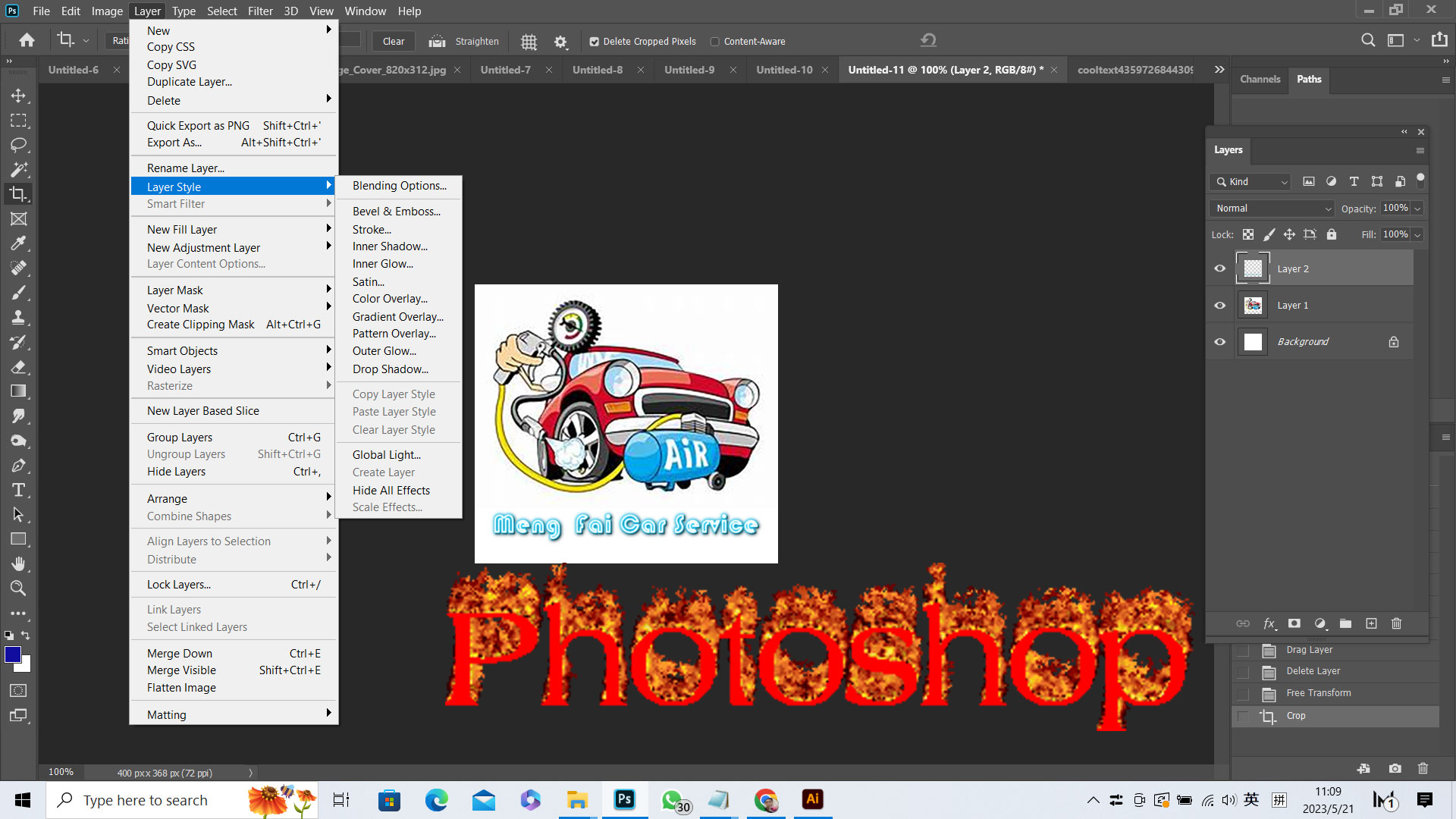Viewport: 1456px width, 819px height.
Task: Select the Path Selection tool
Action: (x=18, y=515)
